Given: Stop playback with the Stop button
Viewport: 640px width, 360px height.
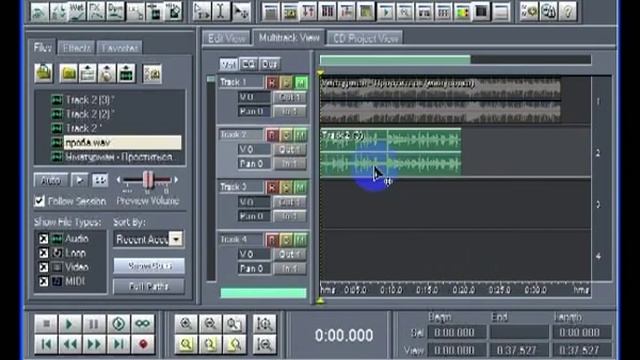Looking at the screenshot, I should (46, 324).
